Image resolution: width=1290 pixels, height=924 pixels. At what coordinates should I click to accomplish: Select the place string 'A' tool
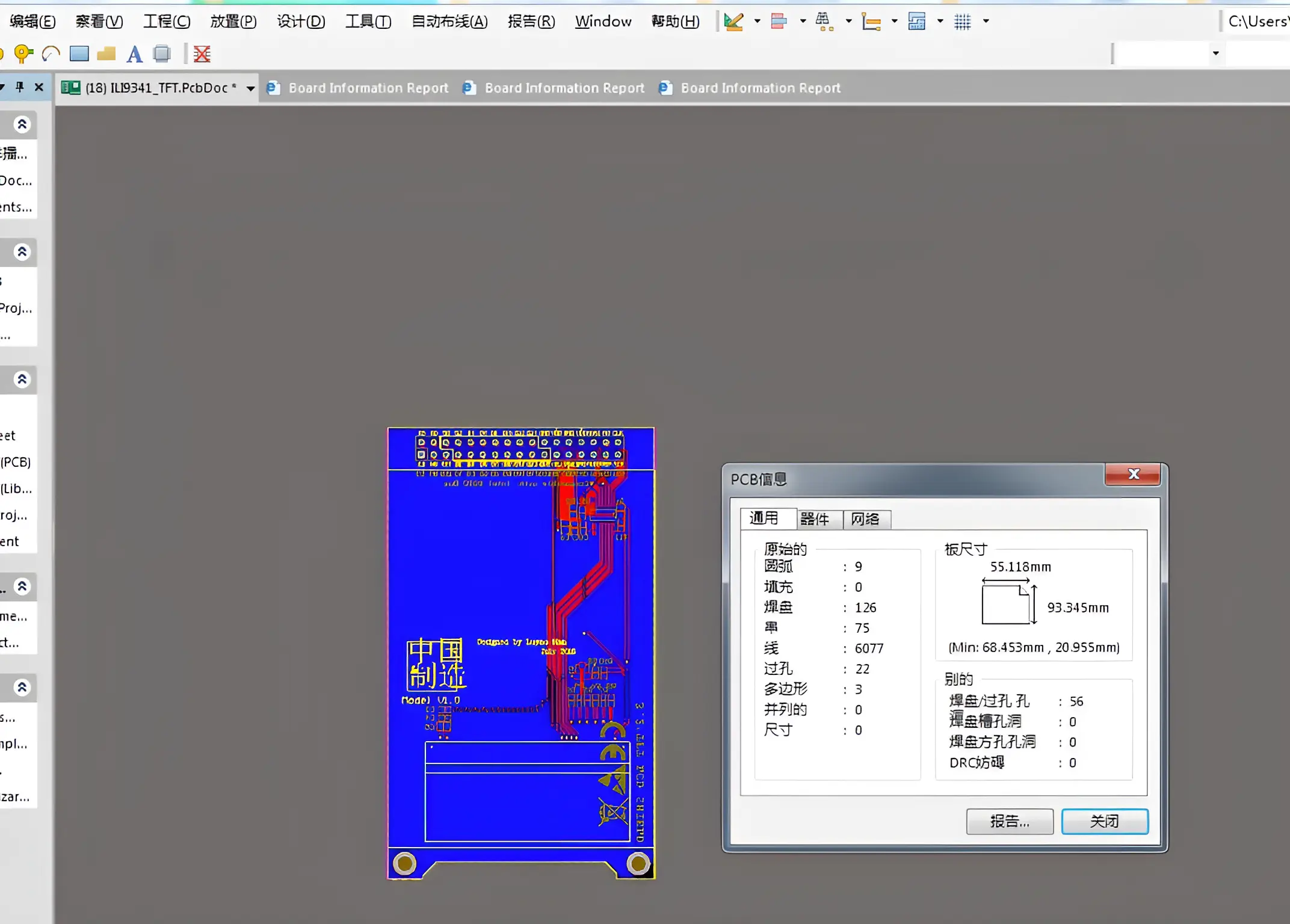[134, 54]
